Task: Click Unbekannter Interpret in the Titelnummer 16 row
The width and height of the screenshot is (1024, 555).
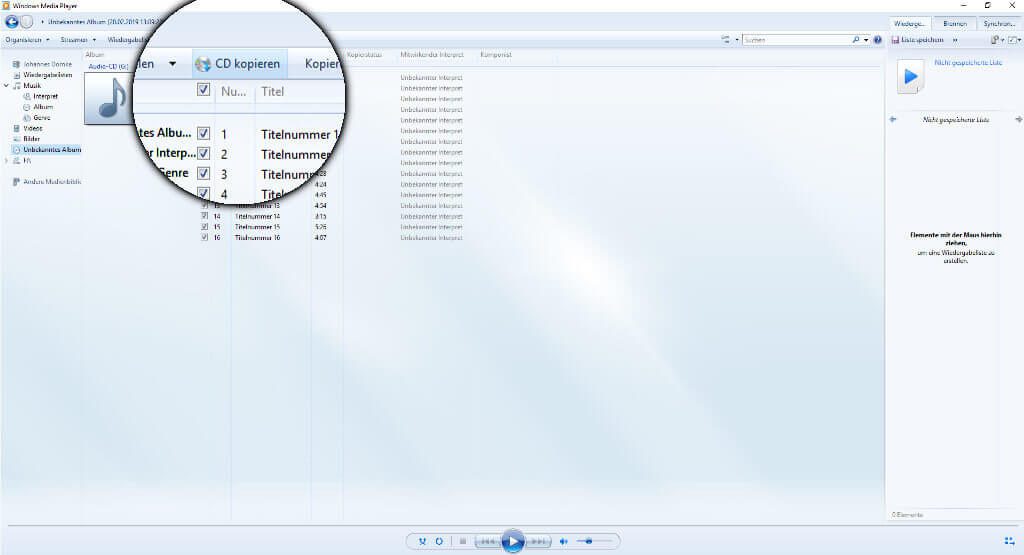Action: click(x=431, y=238)
